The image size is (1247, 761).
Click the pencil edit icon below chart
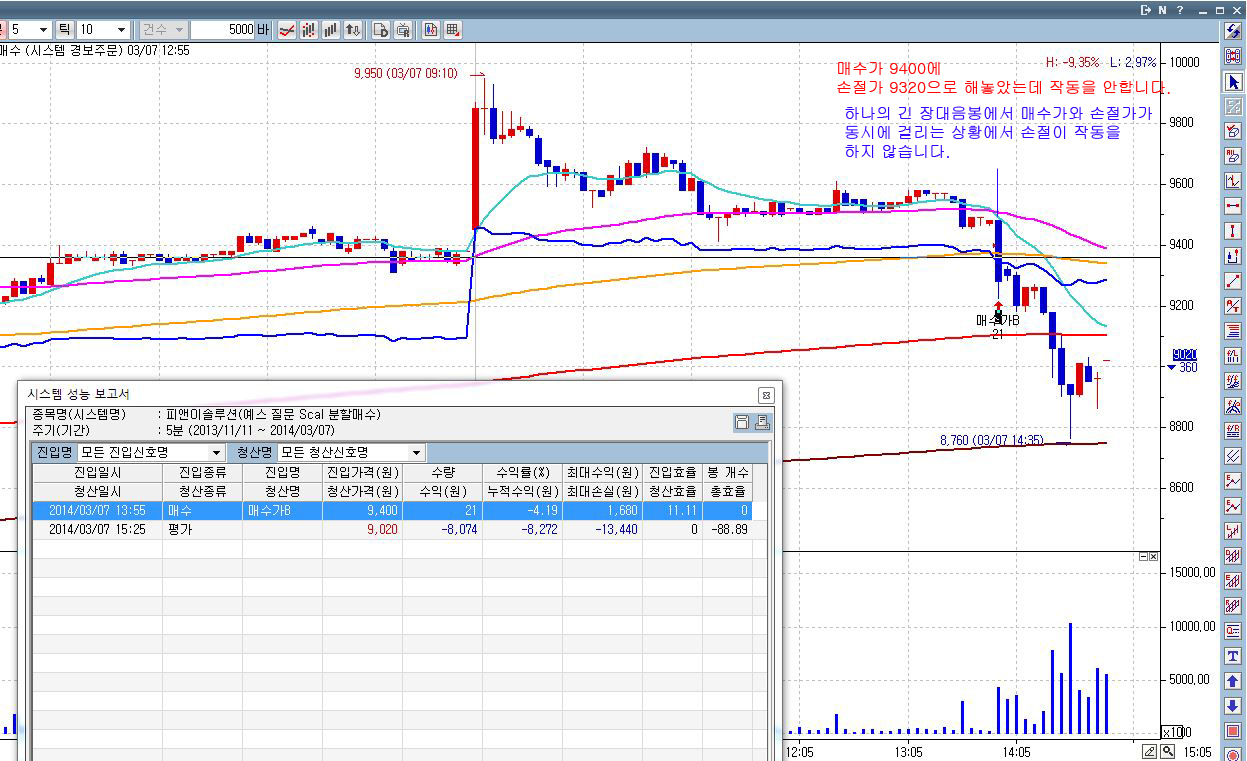point(1150,751)
